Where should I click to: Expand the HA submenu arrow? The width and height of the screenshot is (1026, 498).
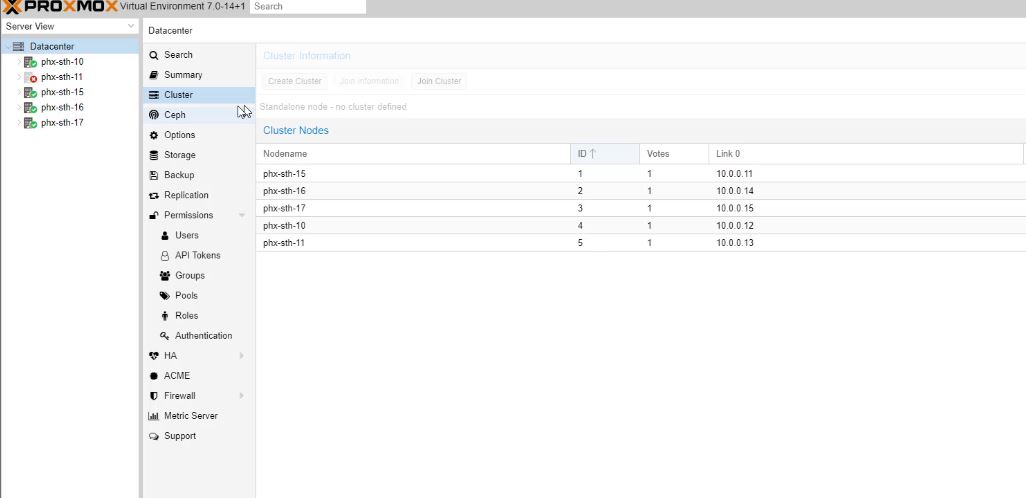pos(241,356)
